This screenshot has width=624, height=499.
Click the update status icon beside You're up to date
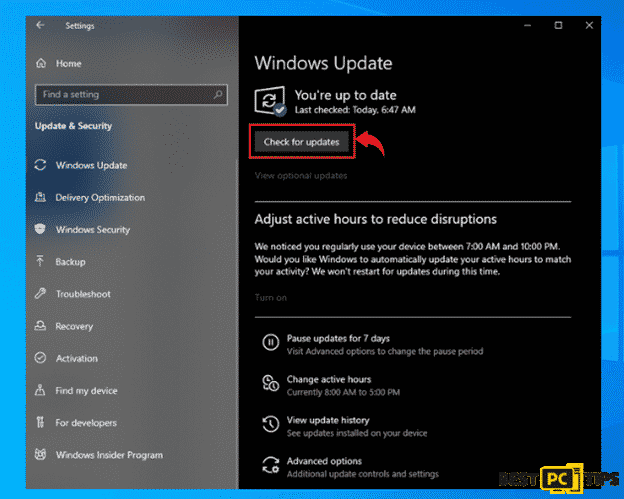click(x=270, y=101)
